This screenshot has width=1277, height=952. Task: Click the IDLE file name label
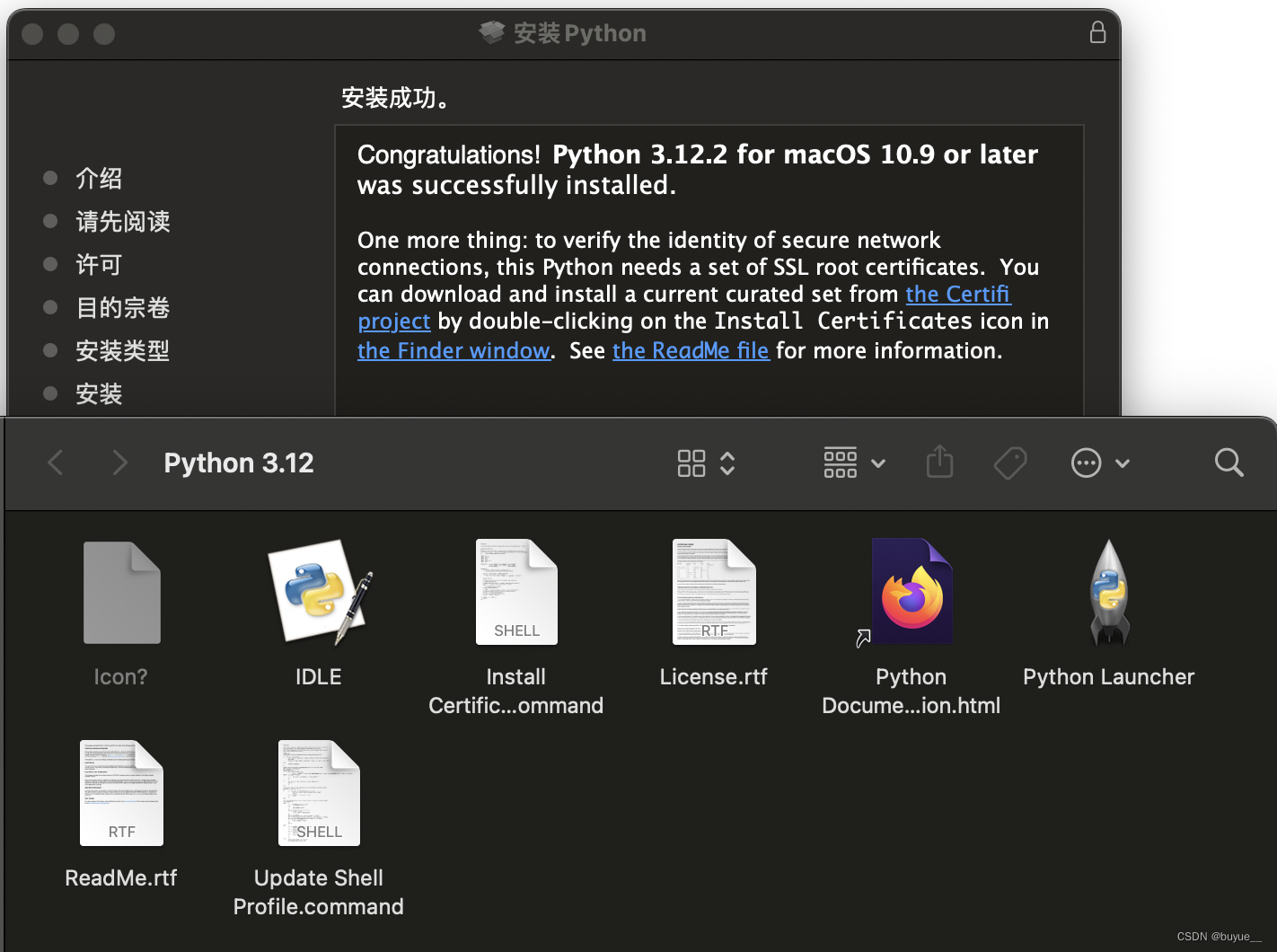319,677
